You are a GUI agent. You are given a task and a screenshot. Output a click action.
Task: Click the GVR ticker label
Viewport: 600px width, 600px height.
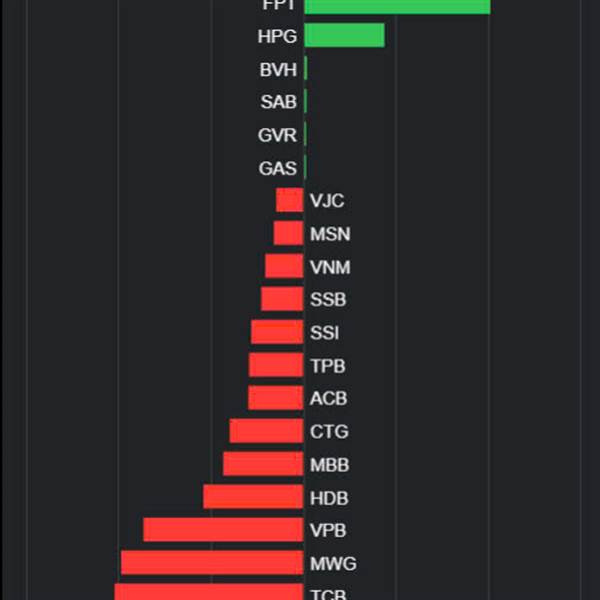277,135
